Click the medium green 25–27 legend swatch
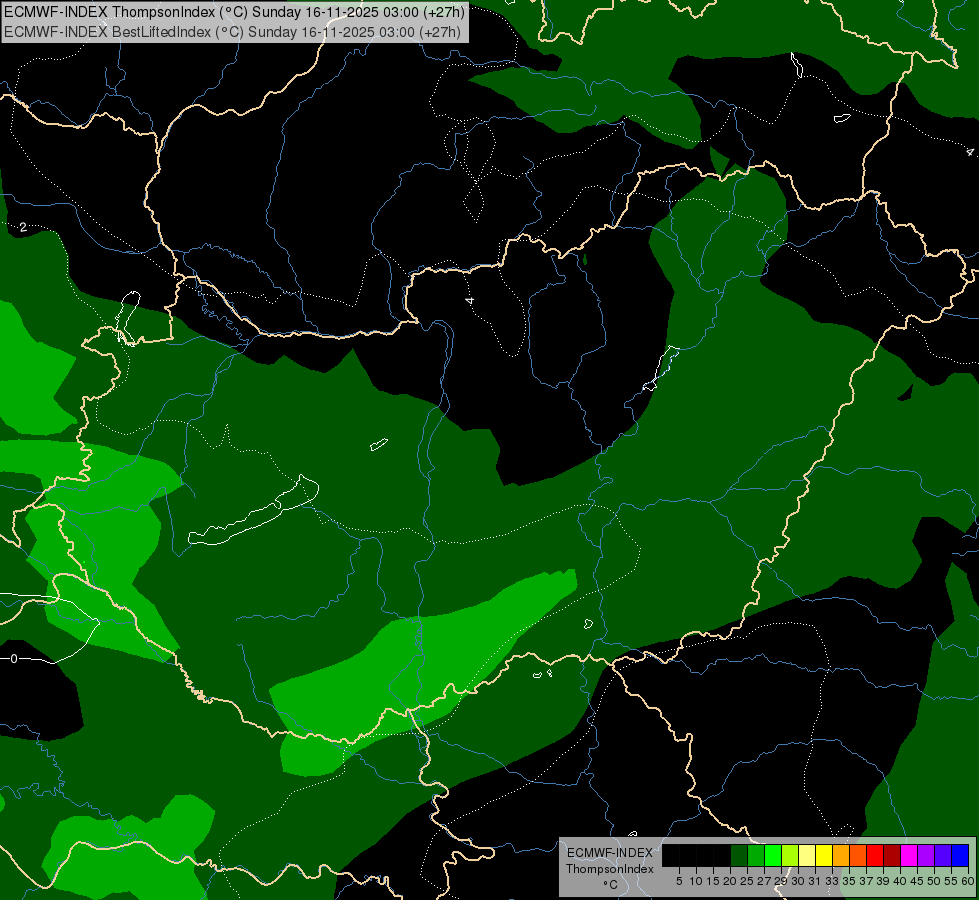Viewport: 979px width, 900px height. point(756,855)
